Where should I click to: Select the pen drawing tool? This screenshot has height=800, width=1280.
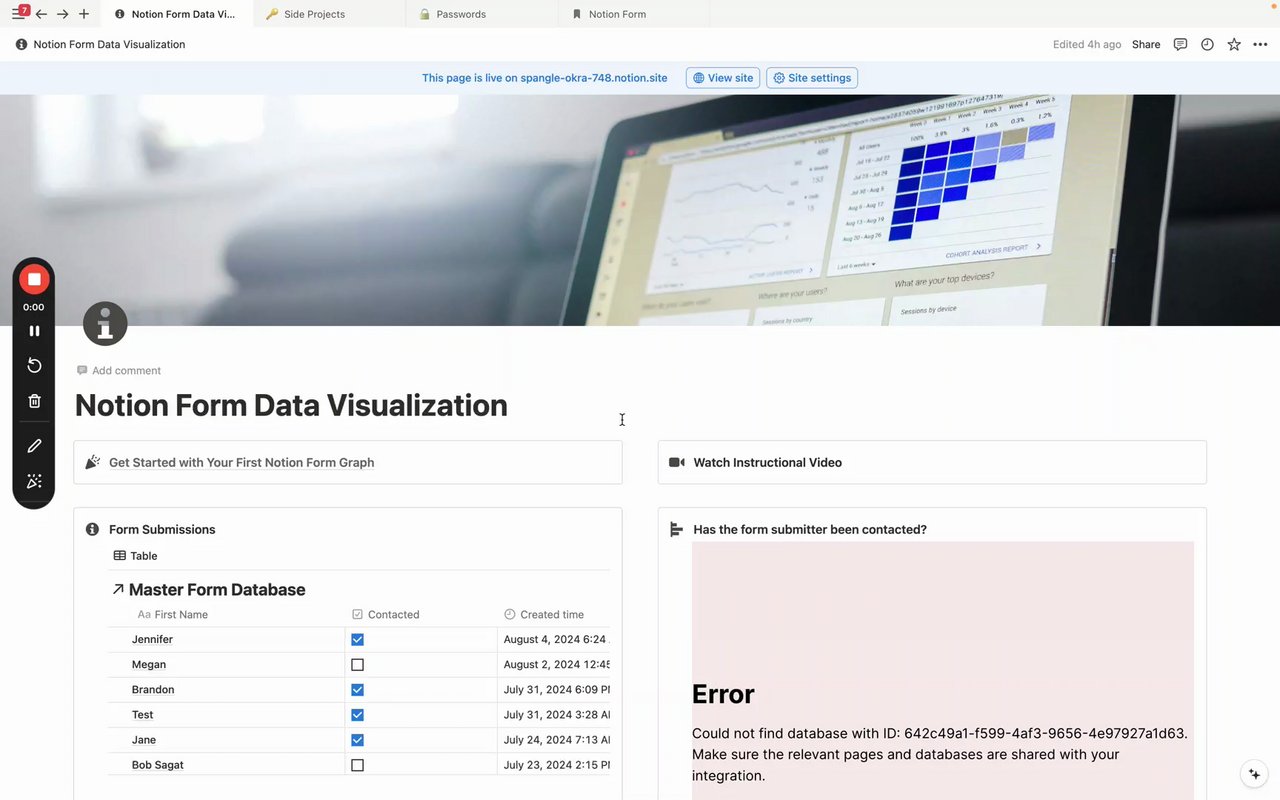point(34,446)
